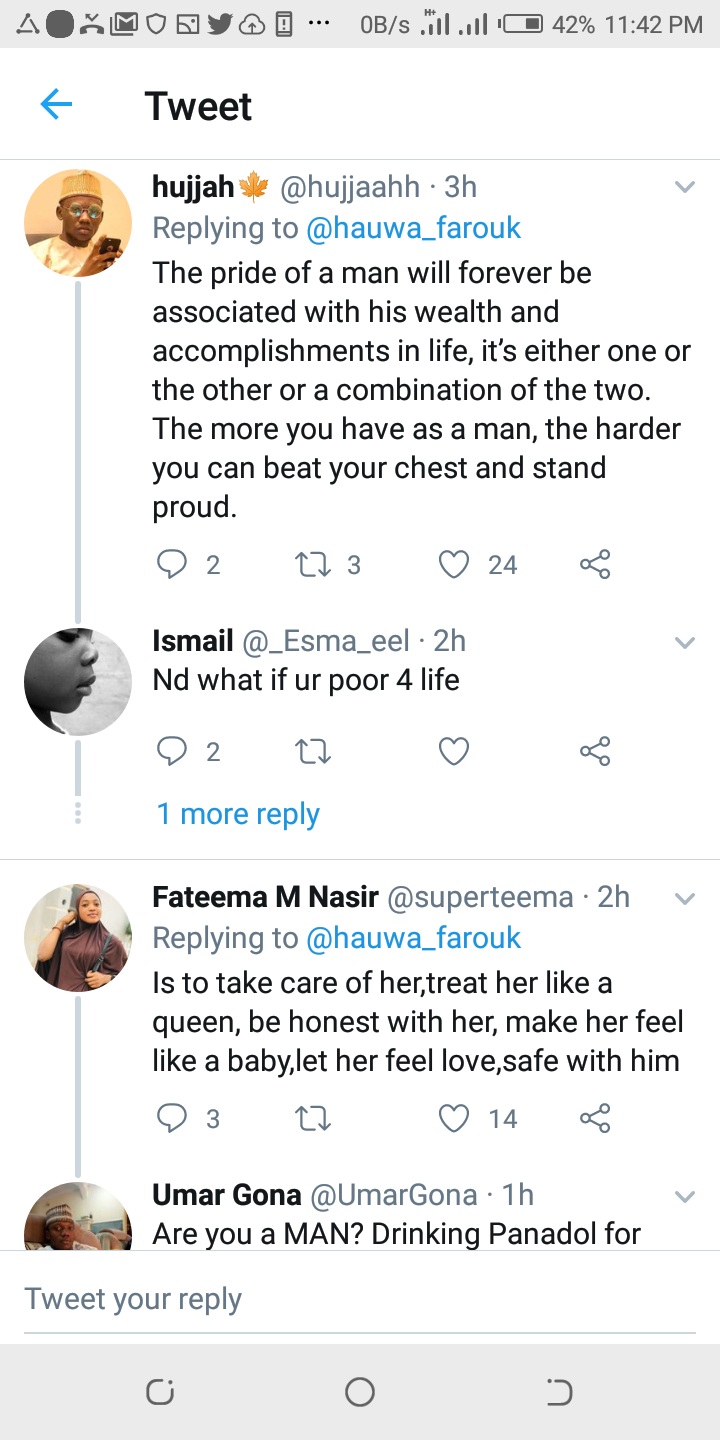The height and width of the screenshot is (1440, 720).
Task: Retweet Fateema M Nasir's tweet
Action: [313, 1118]
